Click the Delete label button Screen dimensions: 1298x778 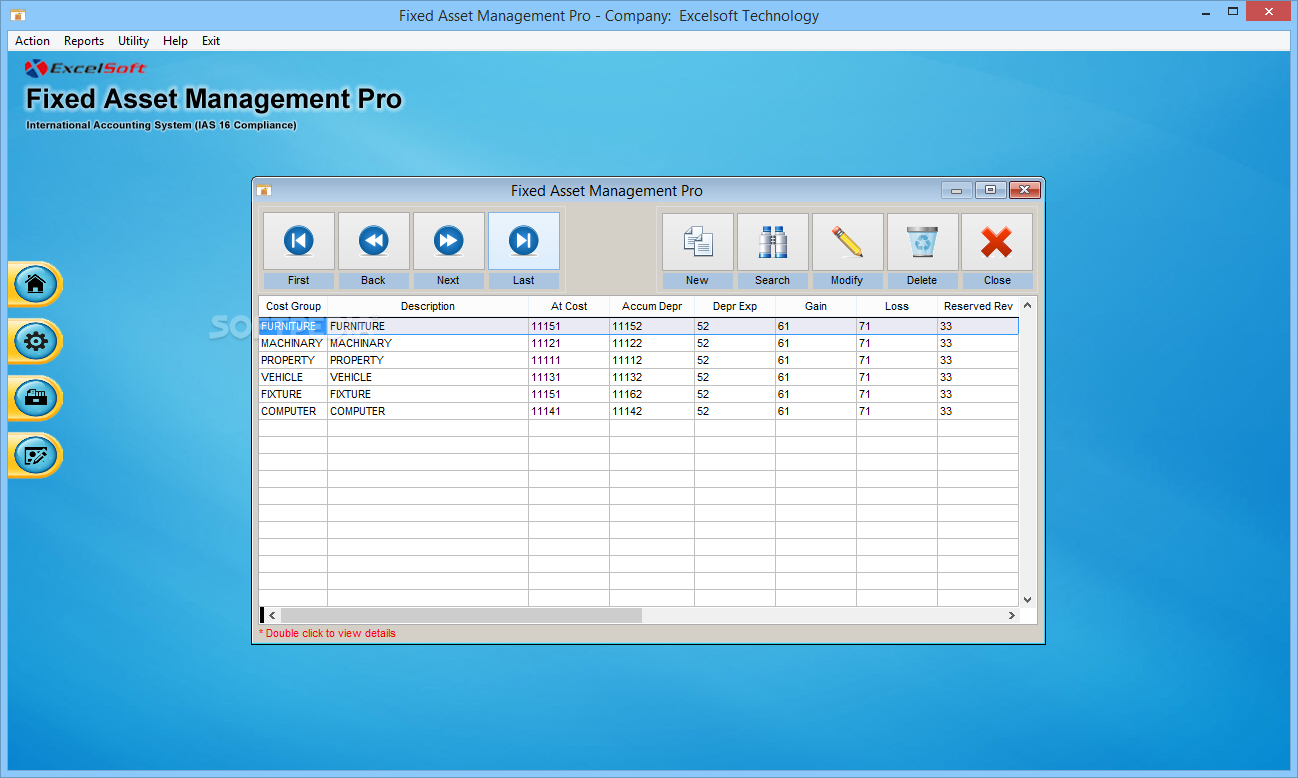(x=922, y=280)
